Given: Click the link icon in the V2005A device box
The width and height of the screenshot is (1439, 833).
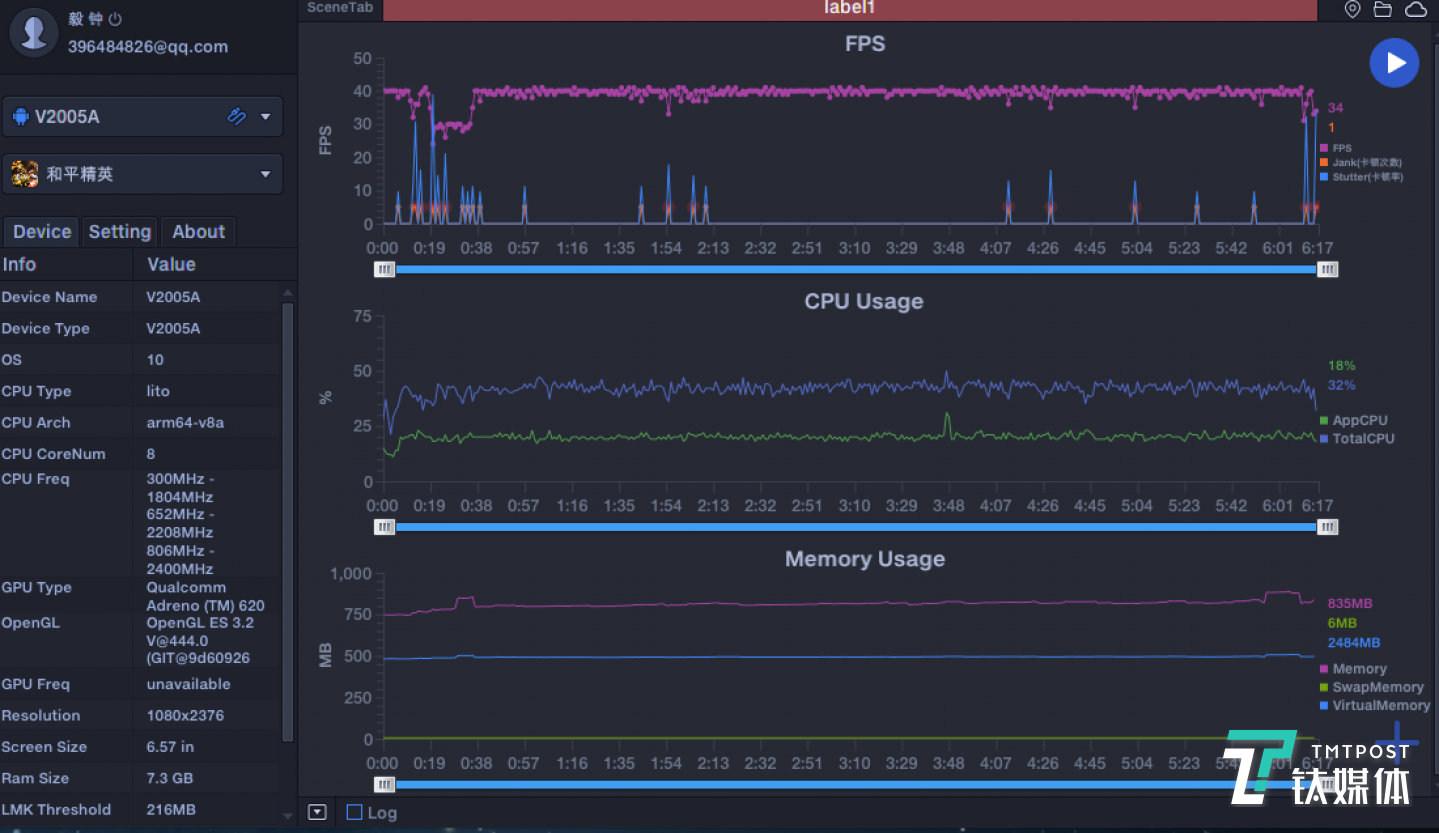Looking at the screenshot, I should tap(237, 116).
